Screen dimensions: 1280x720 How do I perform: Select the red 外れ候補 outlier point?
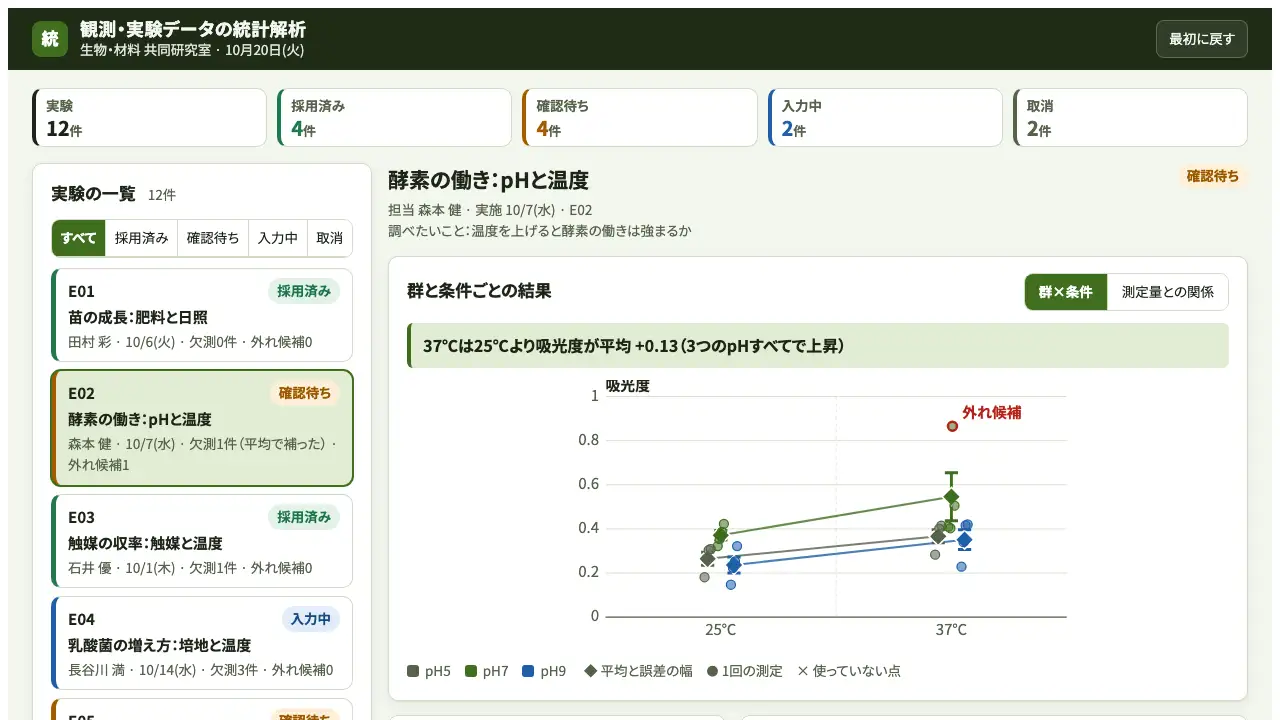coord(952,426)
